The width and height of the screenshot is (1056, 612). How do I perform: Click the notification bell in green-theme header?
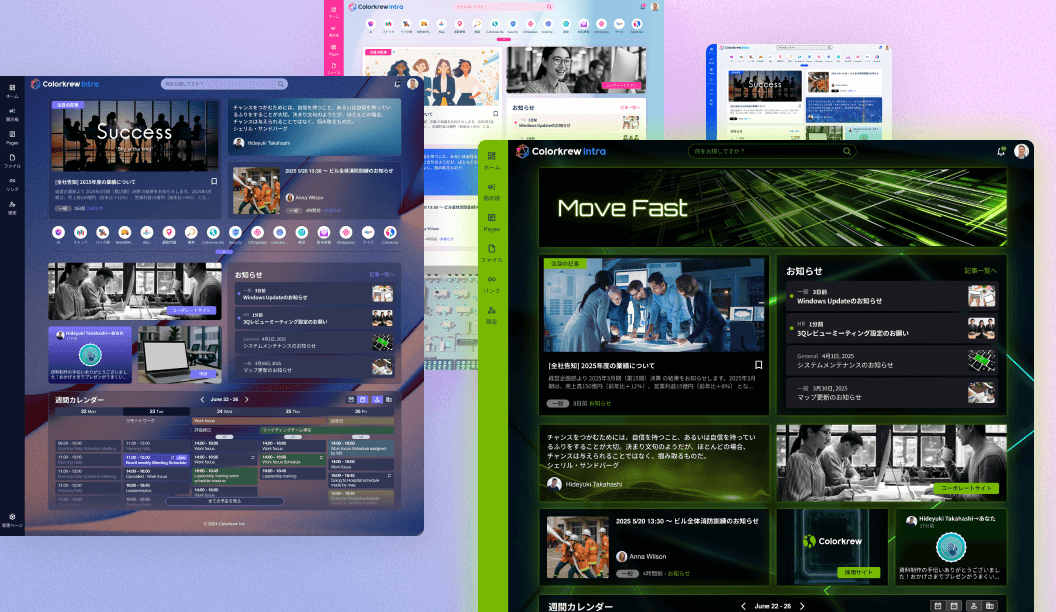pyautogui.click(x=1001, y=151)
